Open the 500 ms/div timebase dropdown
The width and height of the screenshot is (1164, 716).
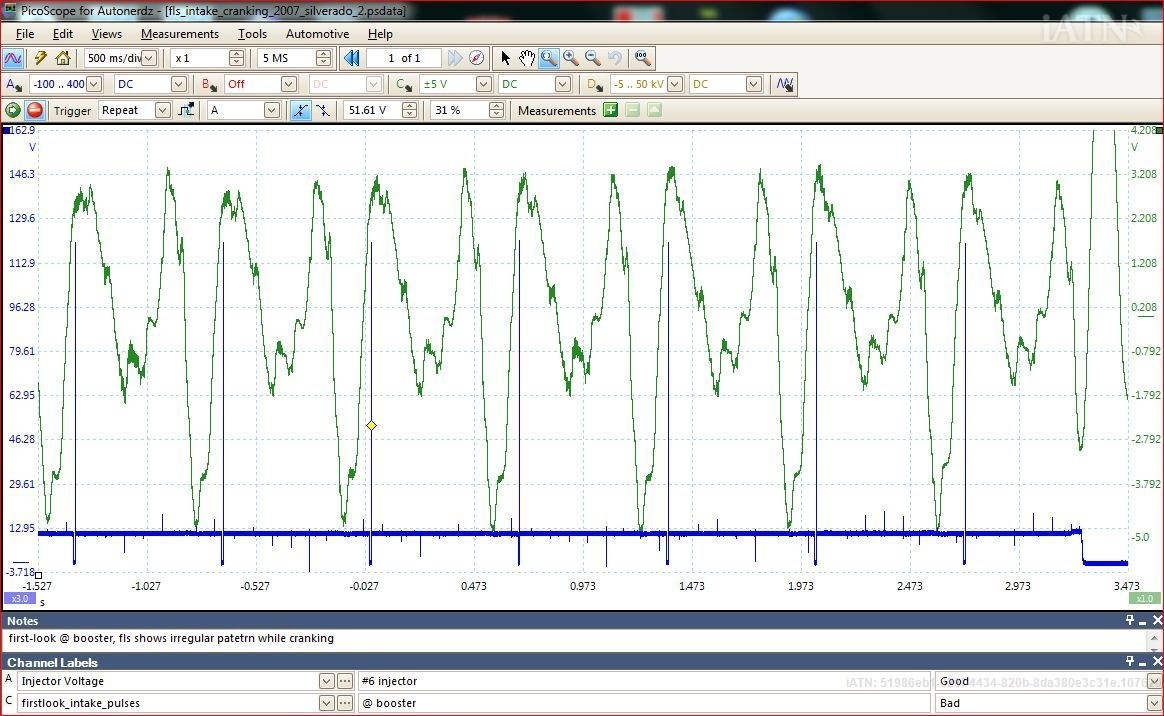click(x=149, y=58)
